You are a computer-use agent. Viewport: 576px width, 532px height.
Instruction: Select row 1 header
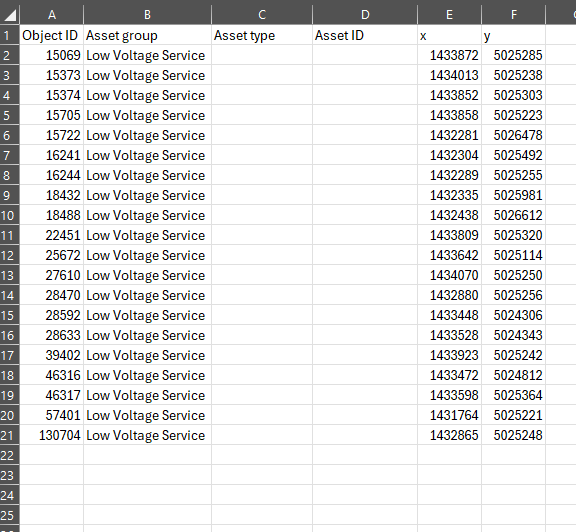coord(10,35)
